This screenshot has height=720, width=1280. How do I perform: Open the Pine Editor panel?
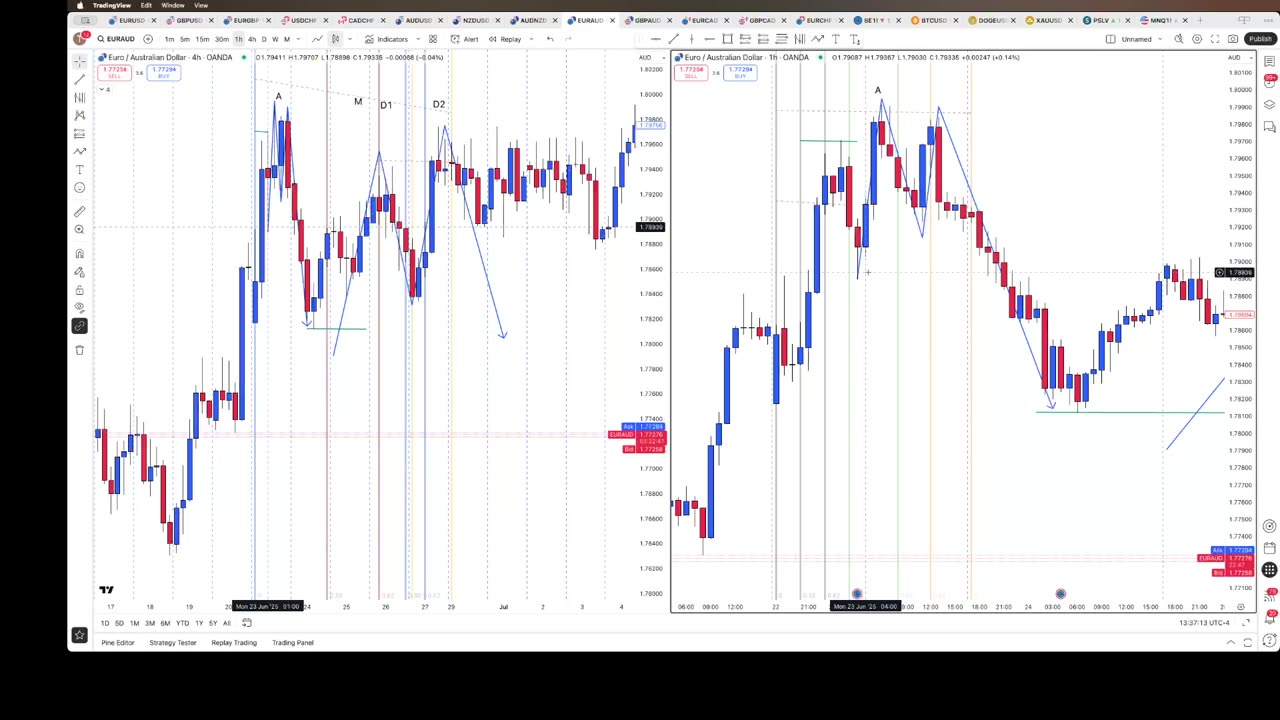tap(117, 643)
